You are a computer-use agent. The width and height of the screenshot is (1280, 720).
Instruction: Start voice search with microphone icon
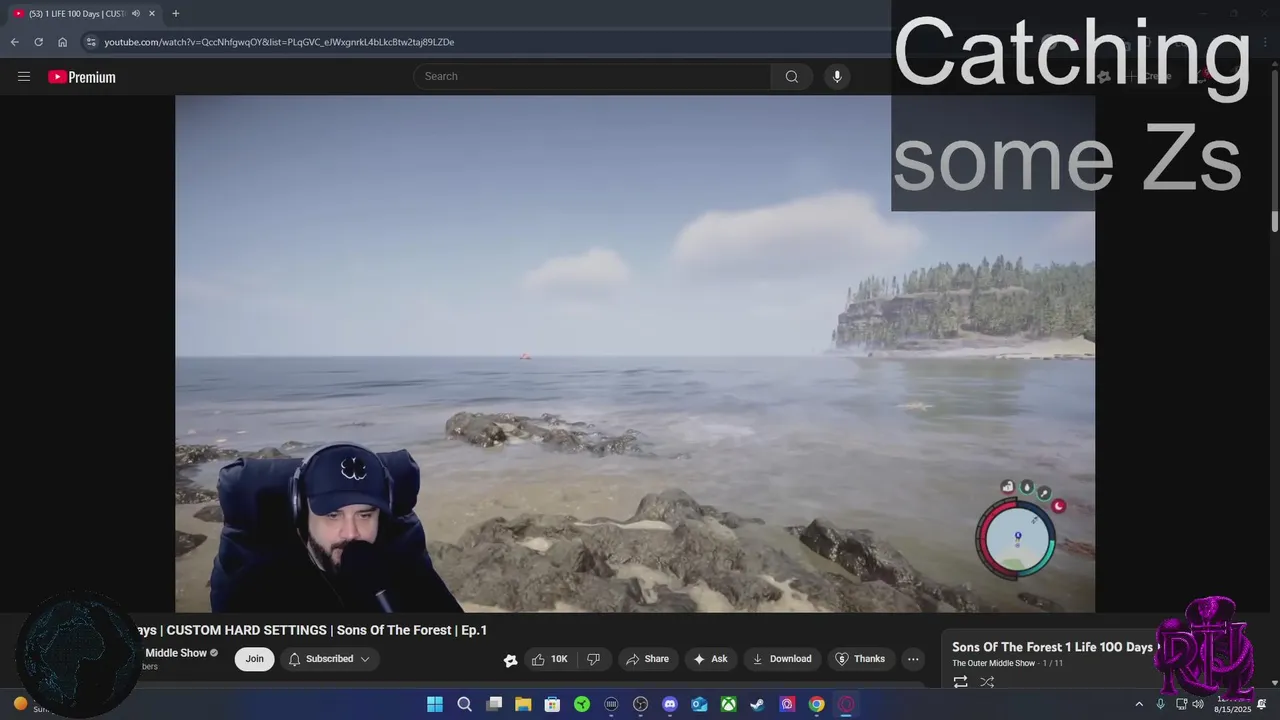(x=837, y=76)
